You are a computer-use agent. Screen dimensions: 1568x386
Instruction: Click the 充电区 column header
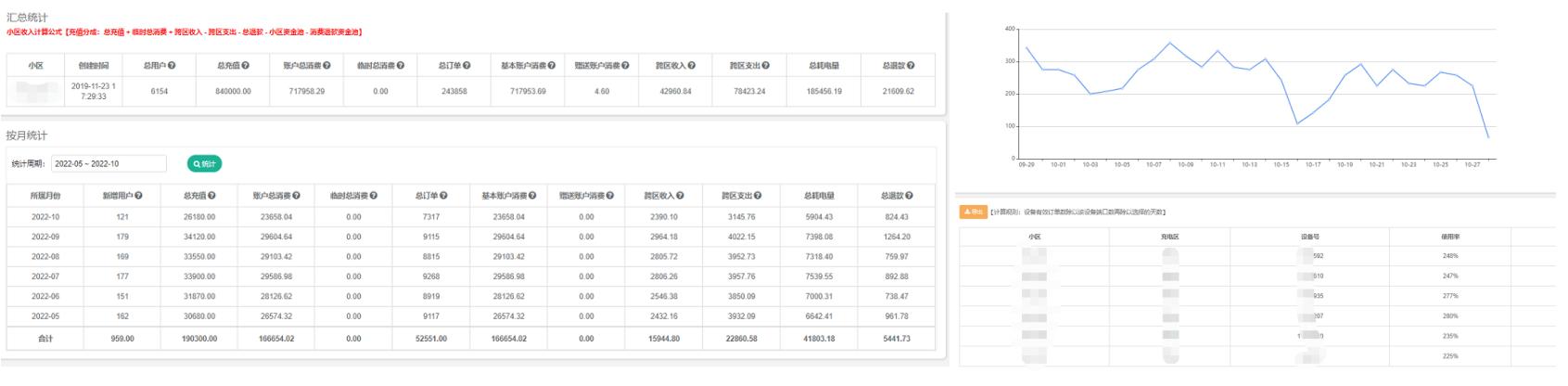point(1169,237)
